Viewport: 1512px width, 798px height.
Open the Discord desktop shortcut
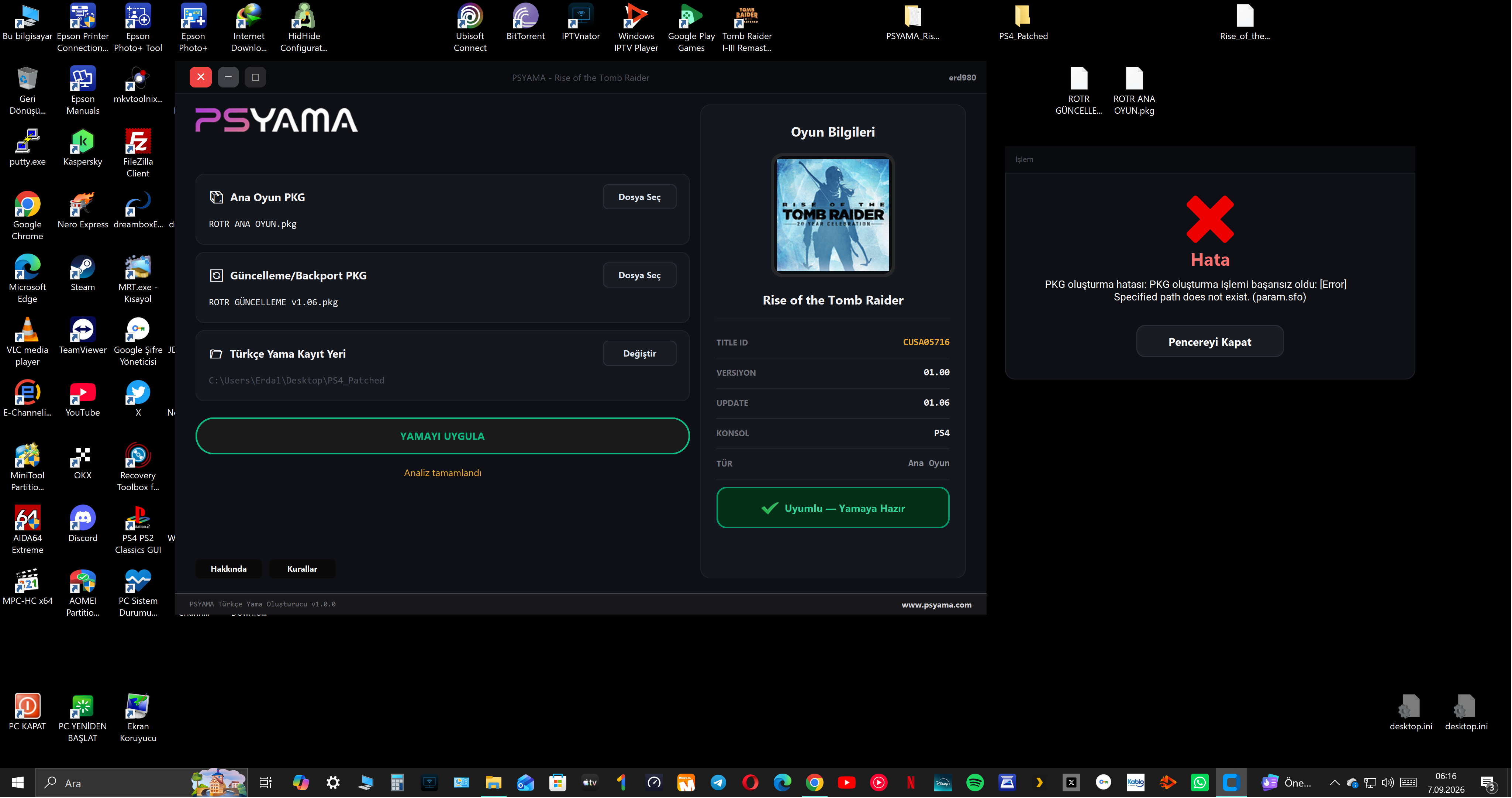click(x=82, y=524)
